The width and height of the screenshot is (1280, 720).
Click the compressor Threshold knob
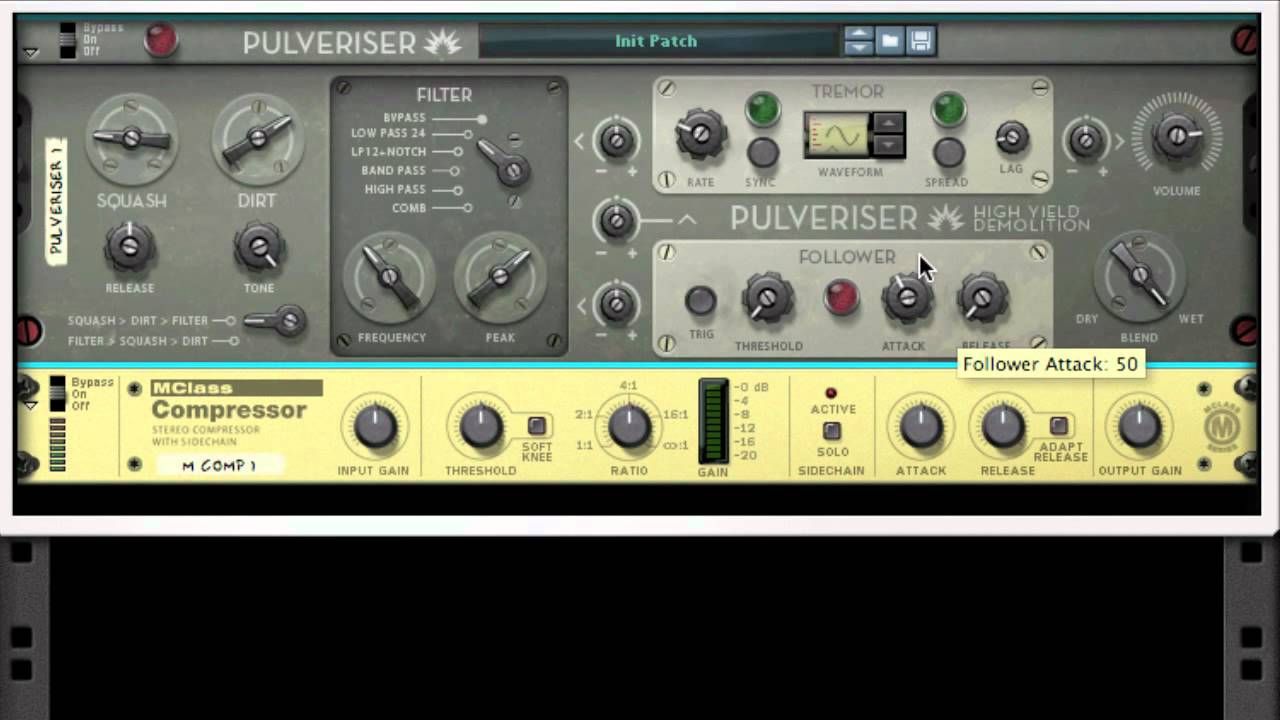(x=481, y=428)
